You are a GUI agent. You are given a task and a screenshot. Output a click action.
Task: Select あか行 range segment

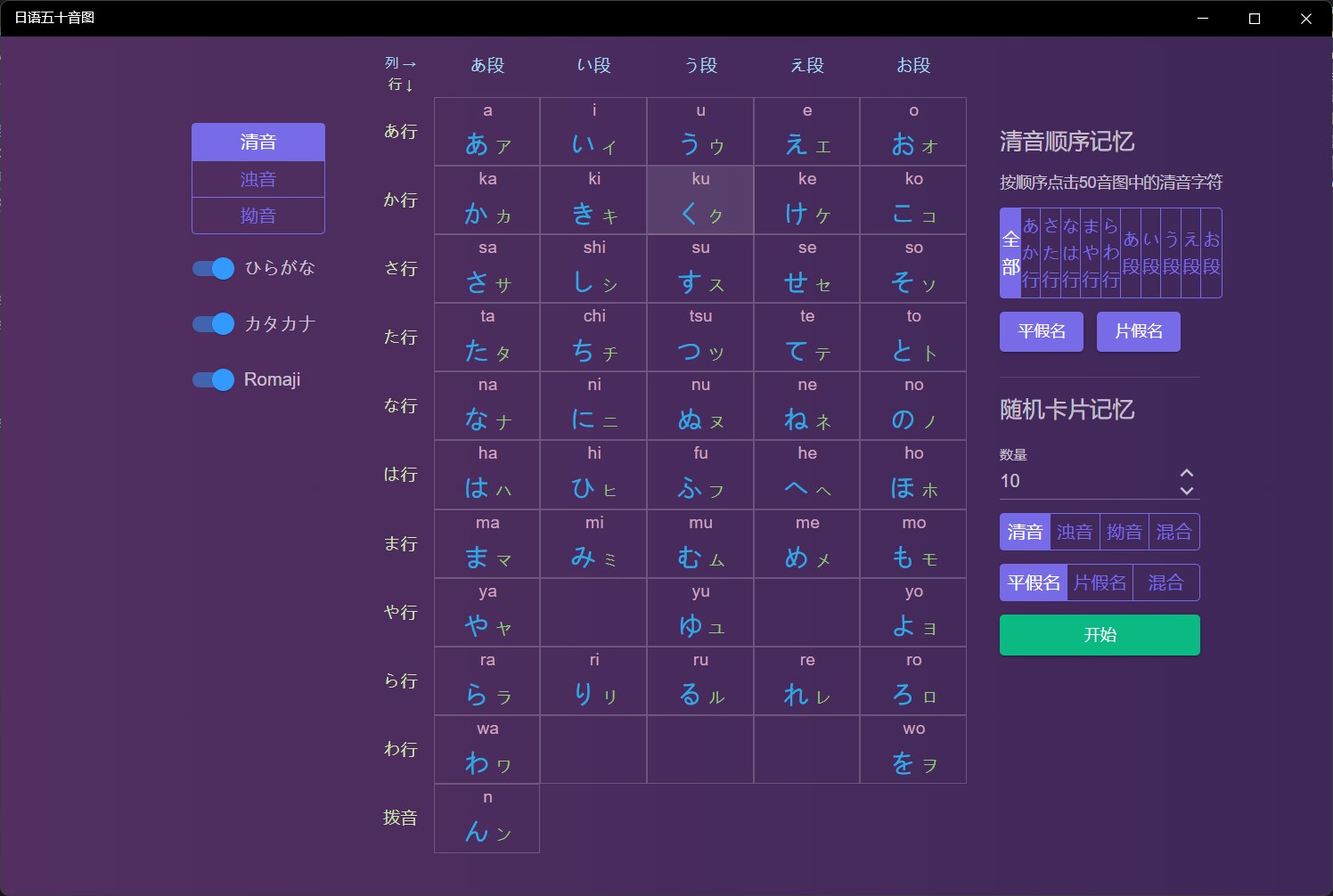coord(1031,253)
